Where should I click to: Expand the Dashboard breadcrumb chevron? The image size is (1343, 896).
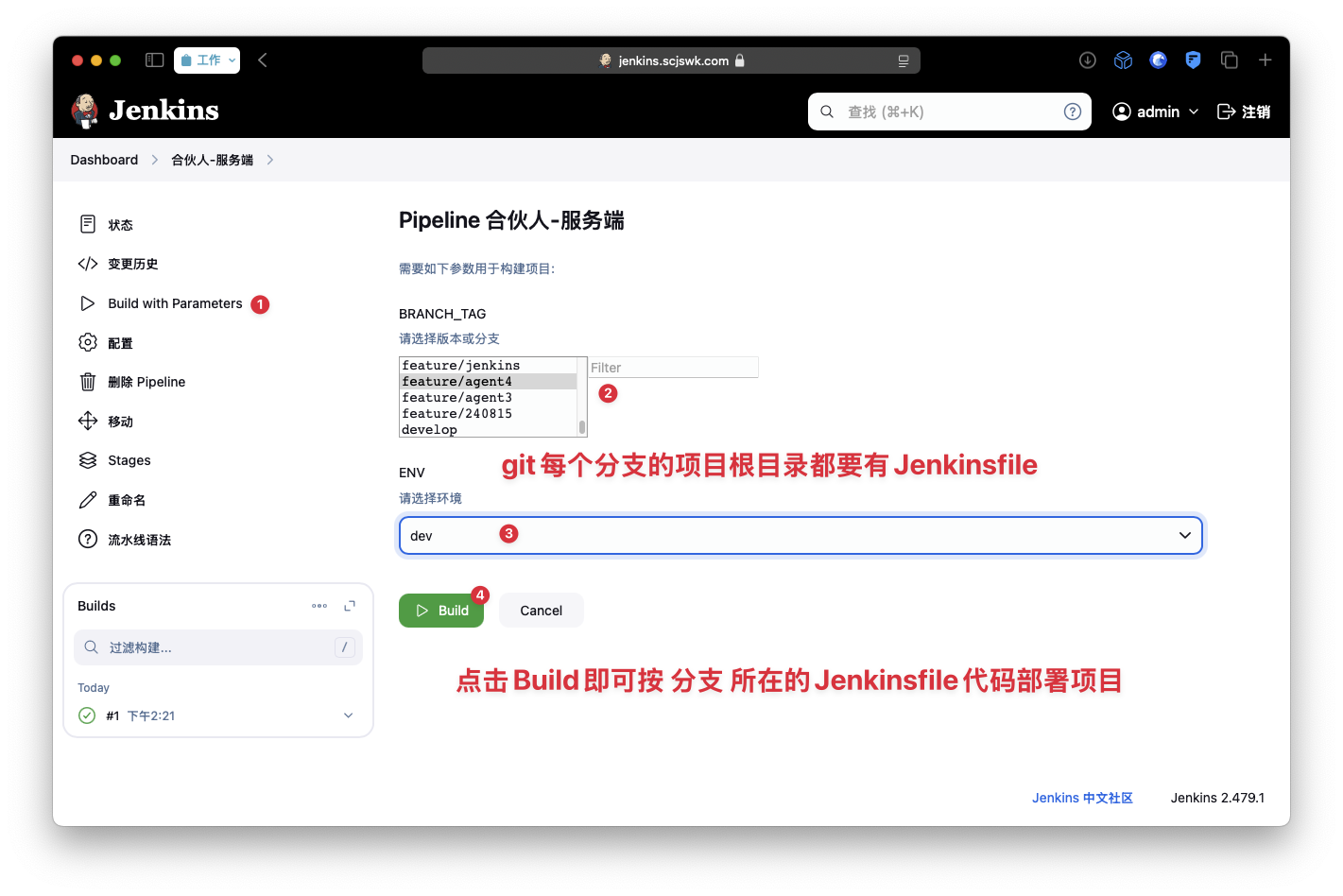point(155,160)
